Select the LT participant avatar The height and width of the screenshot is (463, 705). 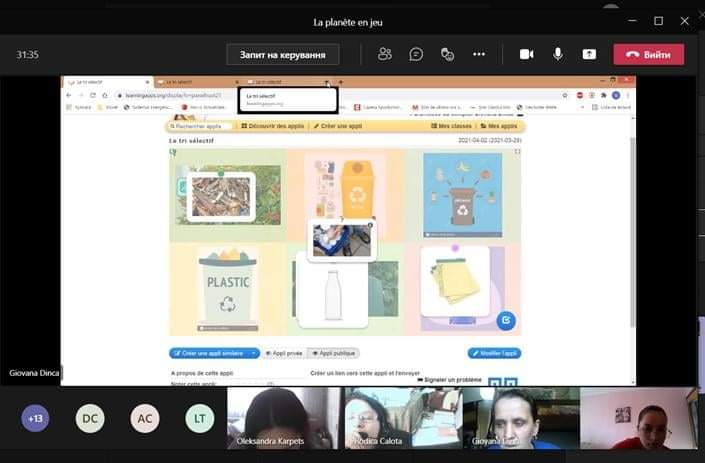[200, 418]
